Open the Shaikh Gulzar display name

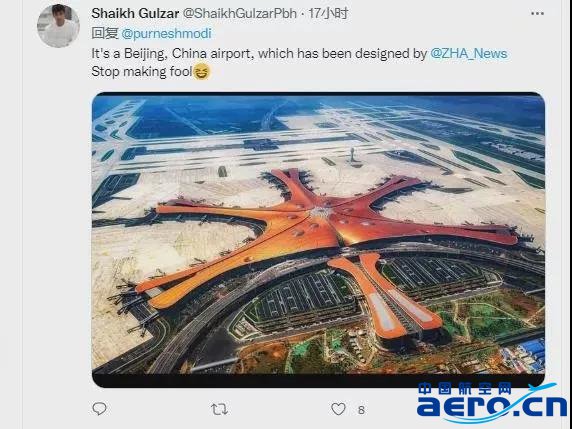pyautogui.click(x=135, y=13)
